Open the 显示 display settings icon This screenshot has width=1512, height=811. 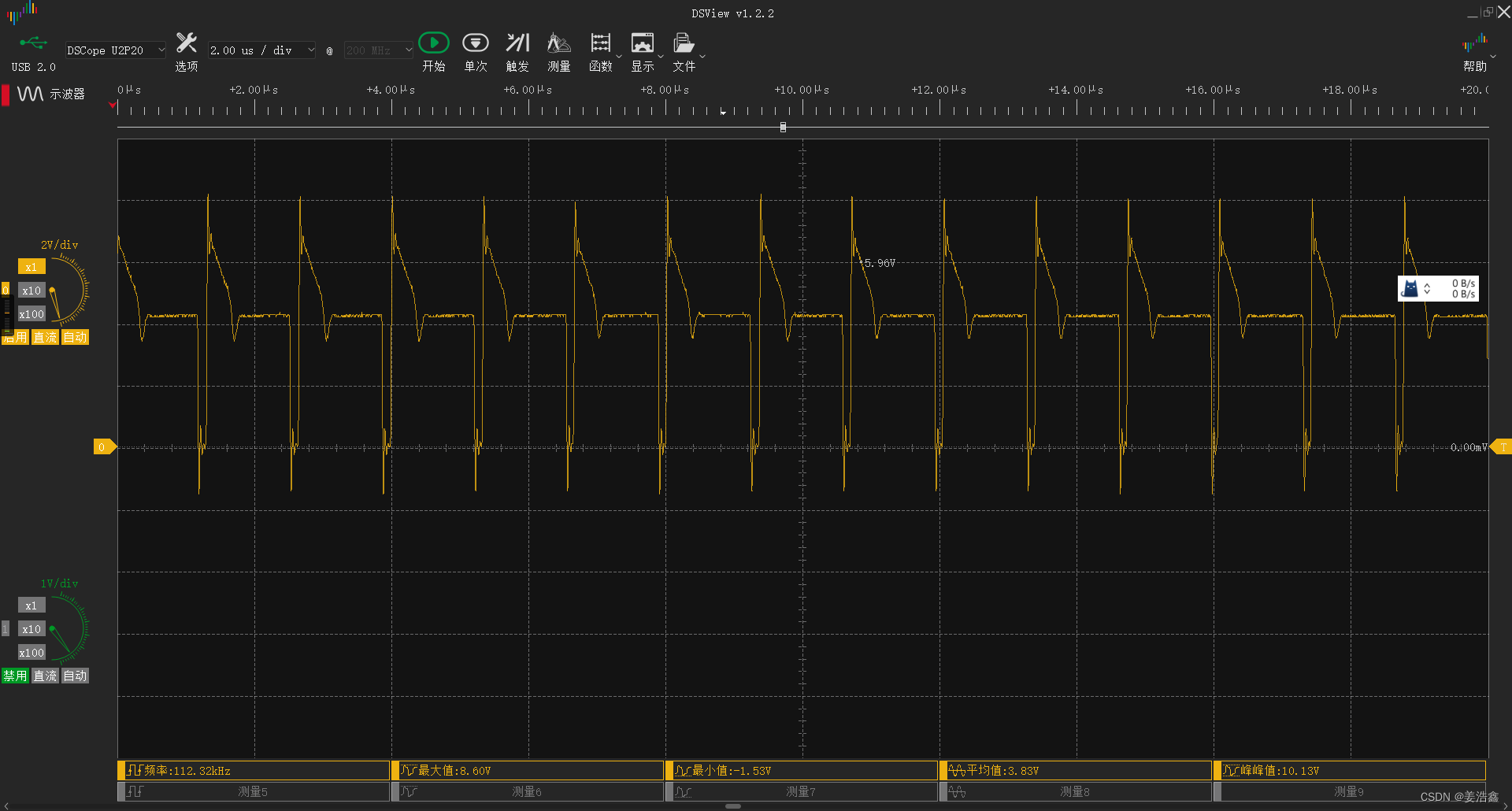click(x=643, y=43)
